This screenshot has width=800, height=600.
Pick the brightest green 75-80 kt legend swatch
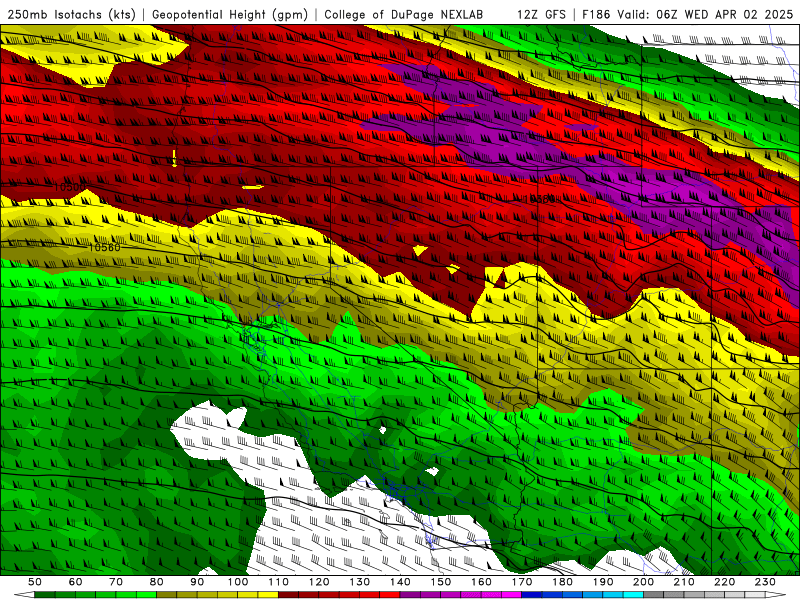pos(146,595)
